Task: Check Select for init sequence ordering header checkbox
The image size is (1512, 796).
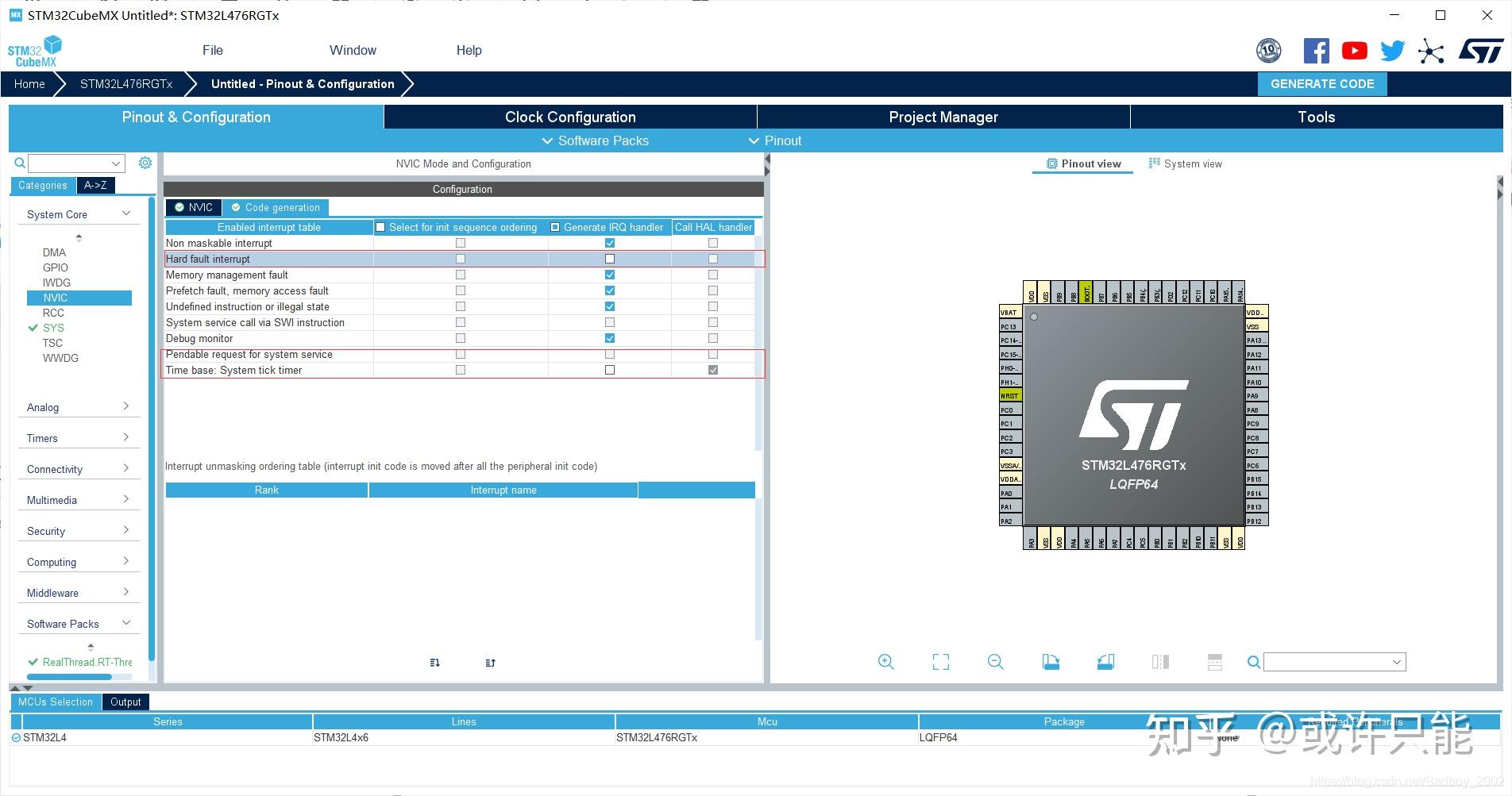Action: pos(380,227)
